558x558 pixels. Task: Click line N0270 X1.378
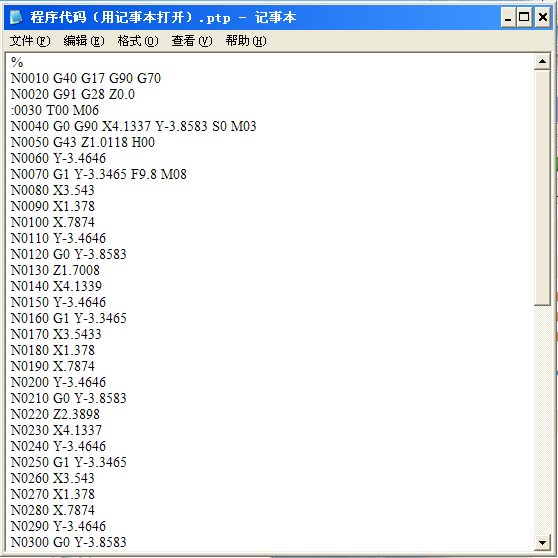(53, 494)
